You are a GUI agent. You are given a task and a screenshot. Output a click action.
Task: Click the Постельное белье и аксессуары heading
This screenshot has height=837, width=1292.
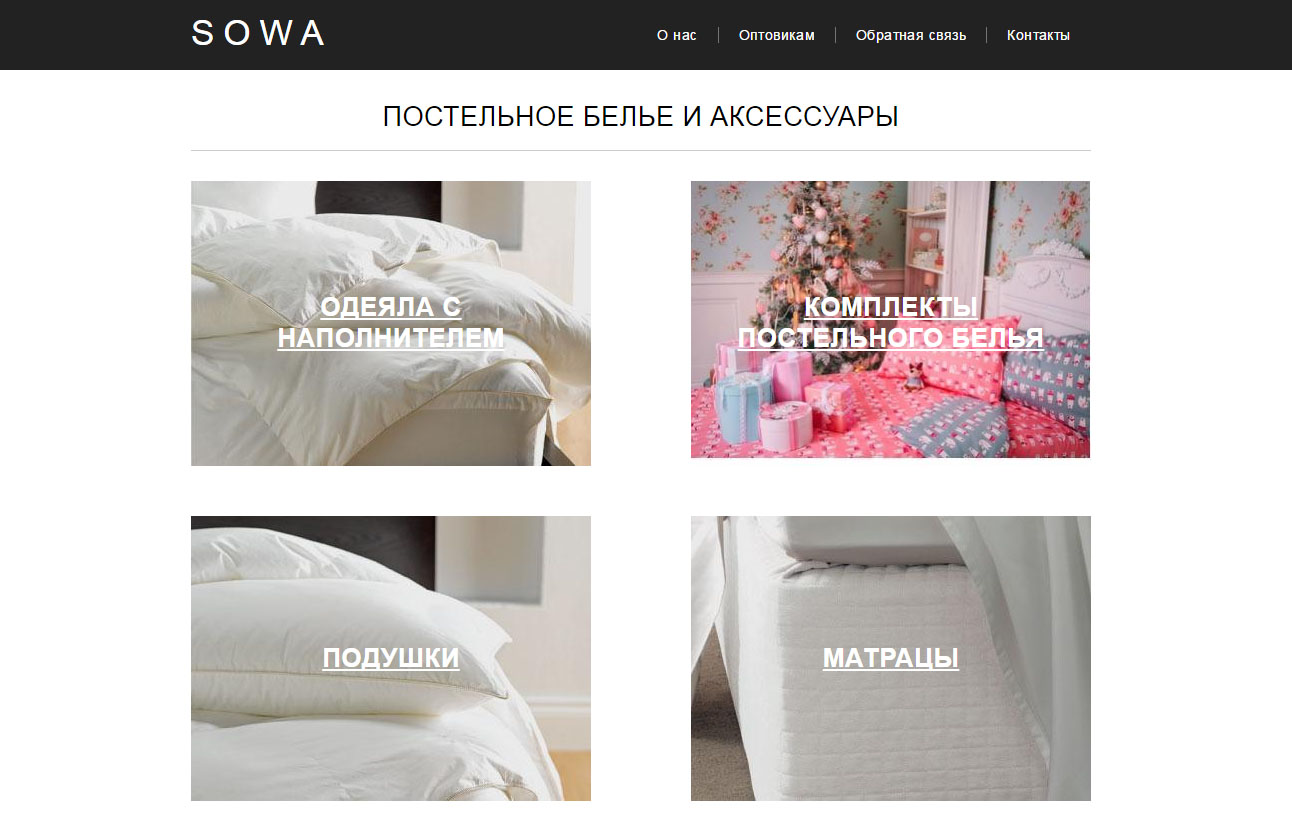[640, 117]
